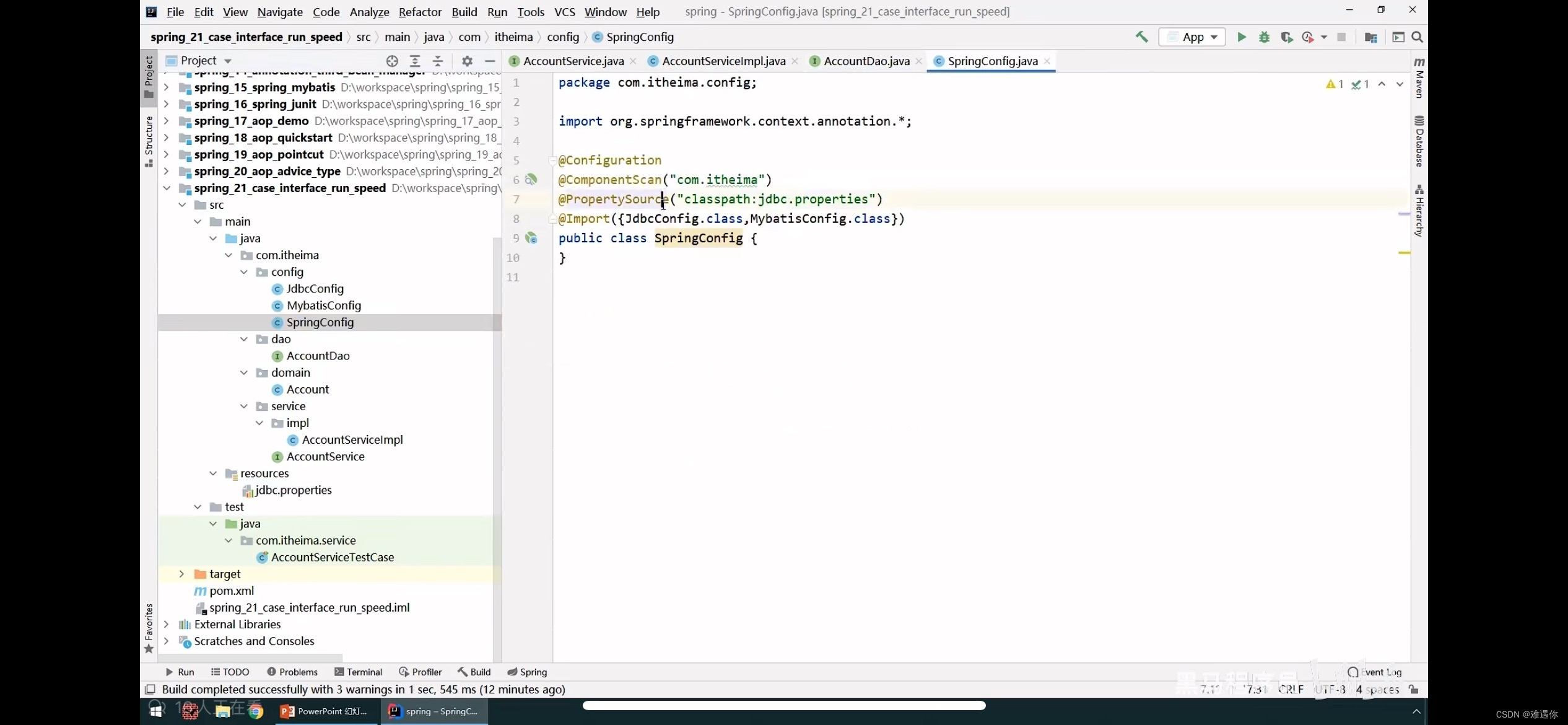The height and width of the screenshot is (725, 1568).
Task: Select JdbcConfig class in tree
Action: [x=315, y=288]
